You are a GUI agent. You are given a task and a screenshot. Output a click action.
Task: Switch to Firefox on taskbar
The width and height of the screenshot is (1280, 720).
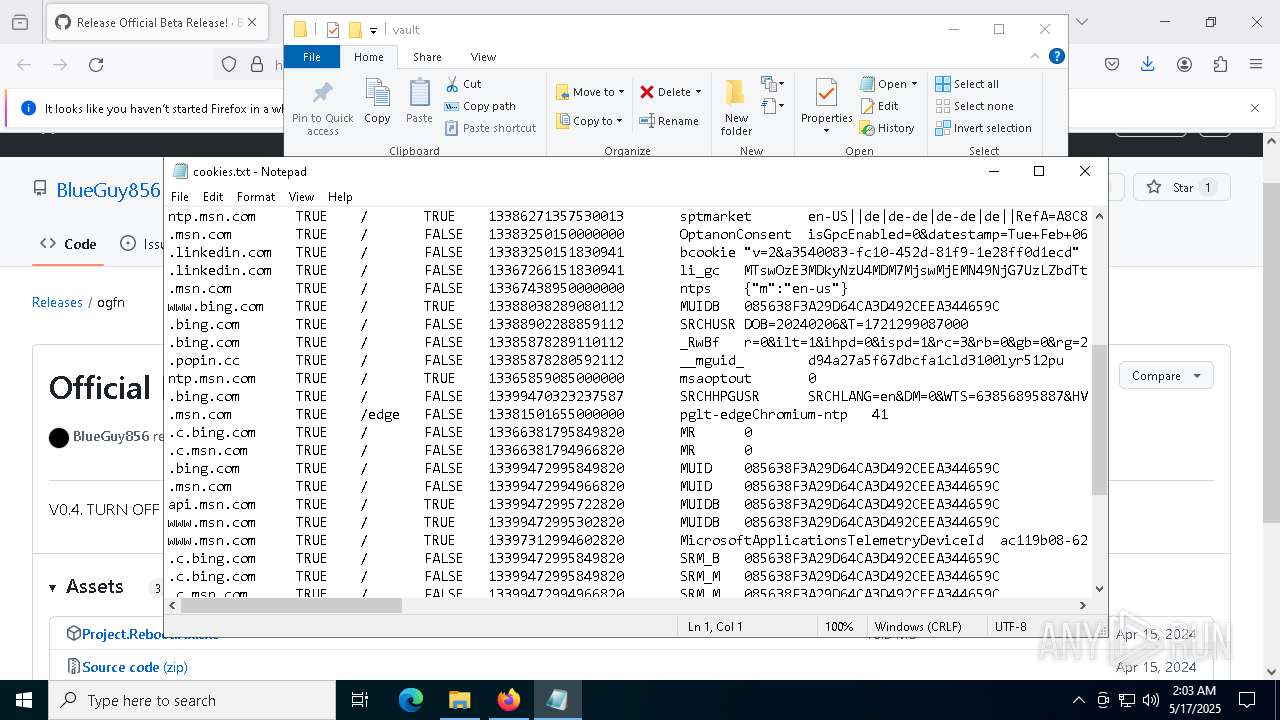[x=508, y=700]
